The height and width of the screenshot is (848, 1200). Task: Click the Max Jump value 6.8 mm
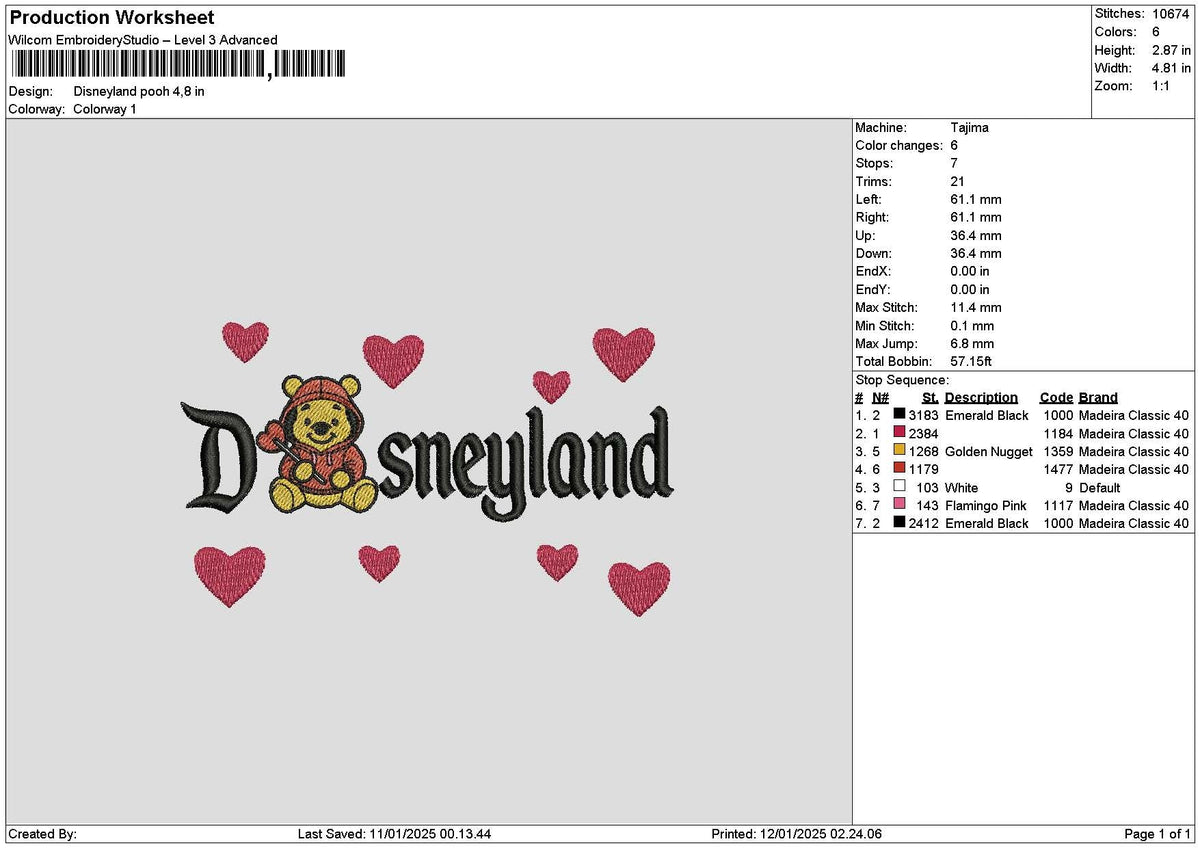tap(972, 344)
